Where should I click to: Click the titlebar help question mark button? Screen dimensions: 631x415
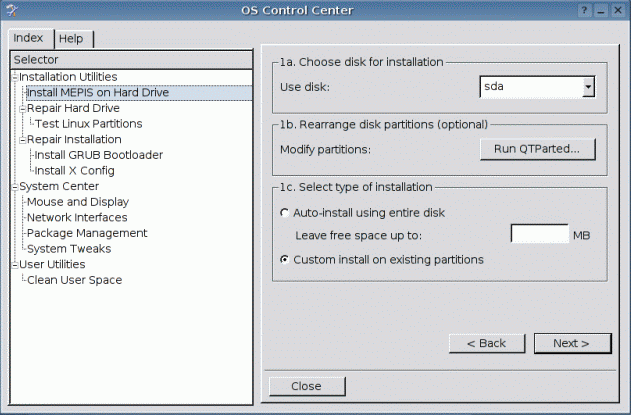click(584, 10)
